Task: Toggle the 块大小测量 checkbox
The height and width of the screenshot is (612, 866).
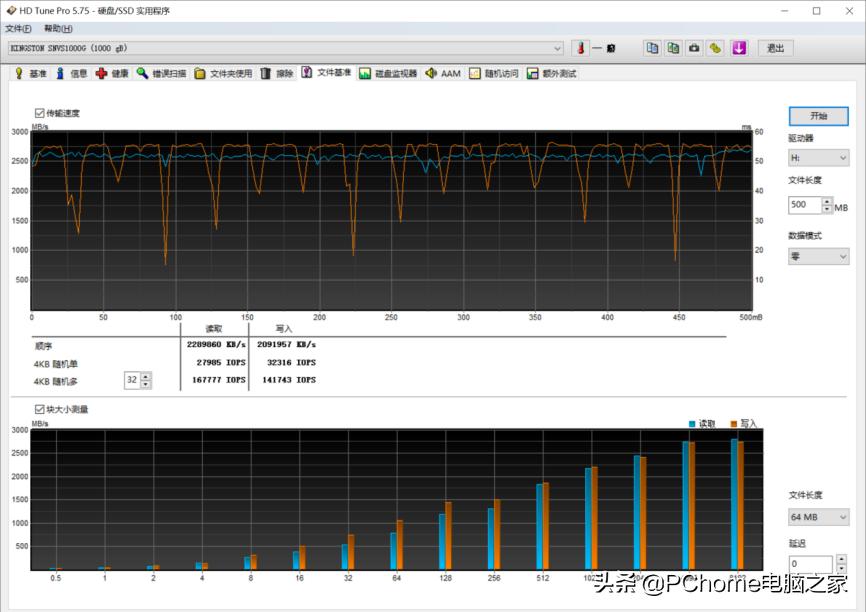Action: [40, 409]
